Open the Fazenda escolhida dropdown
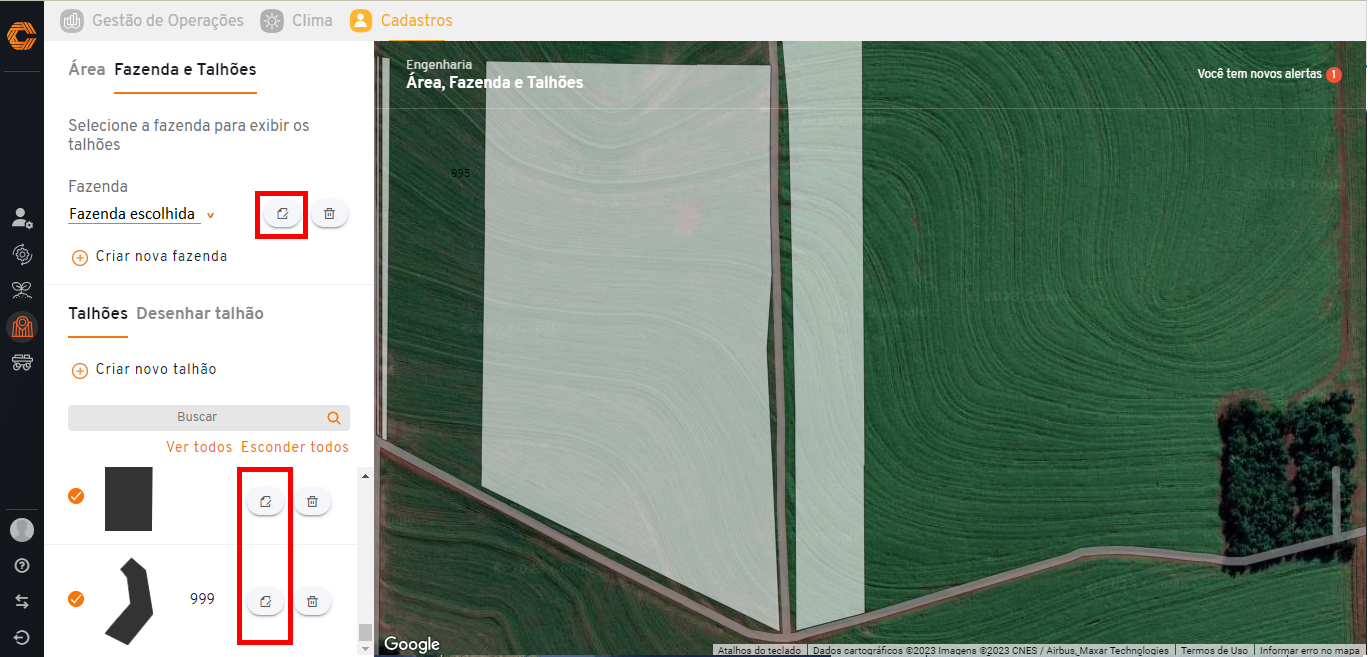Viewport: 1368px width, 657px height. coord(141,214)
